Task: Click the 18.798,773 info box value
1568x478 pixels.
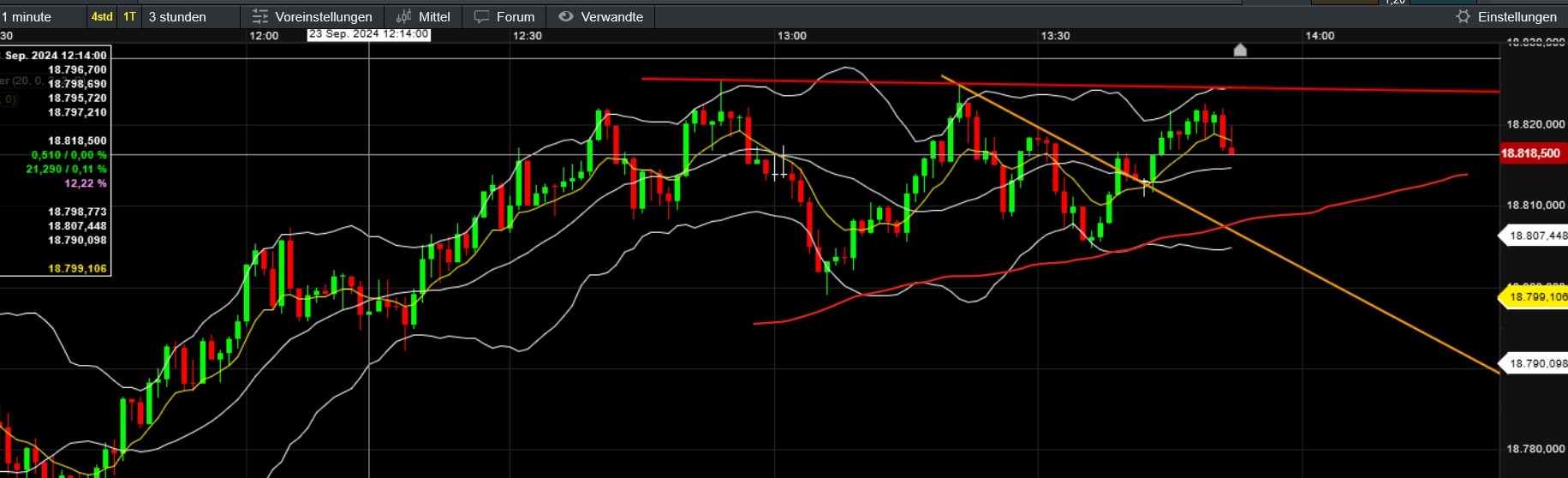Action: (x=77, y=212)
